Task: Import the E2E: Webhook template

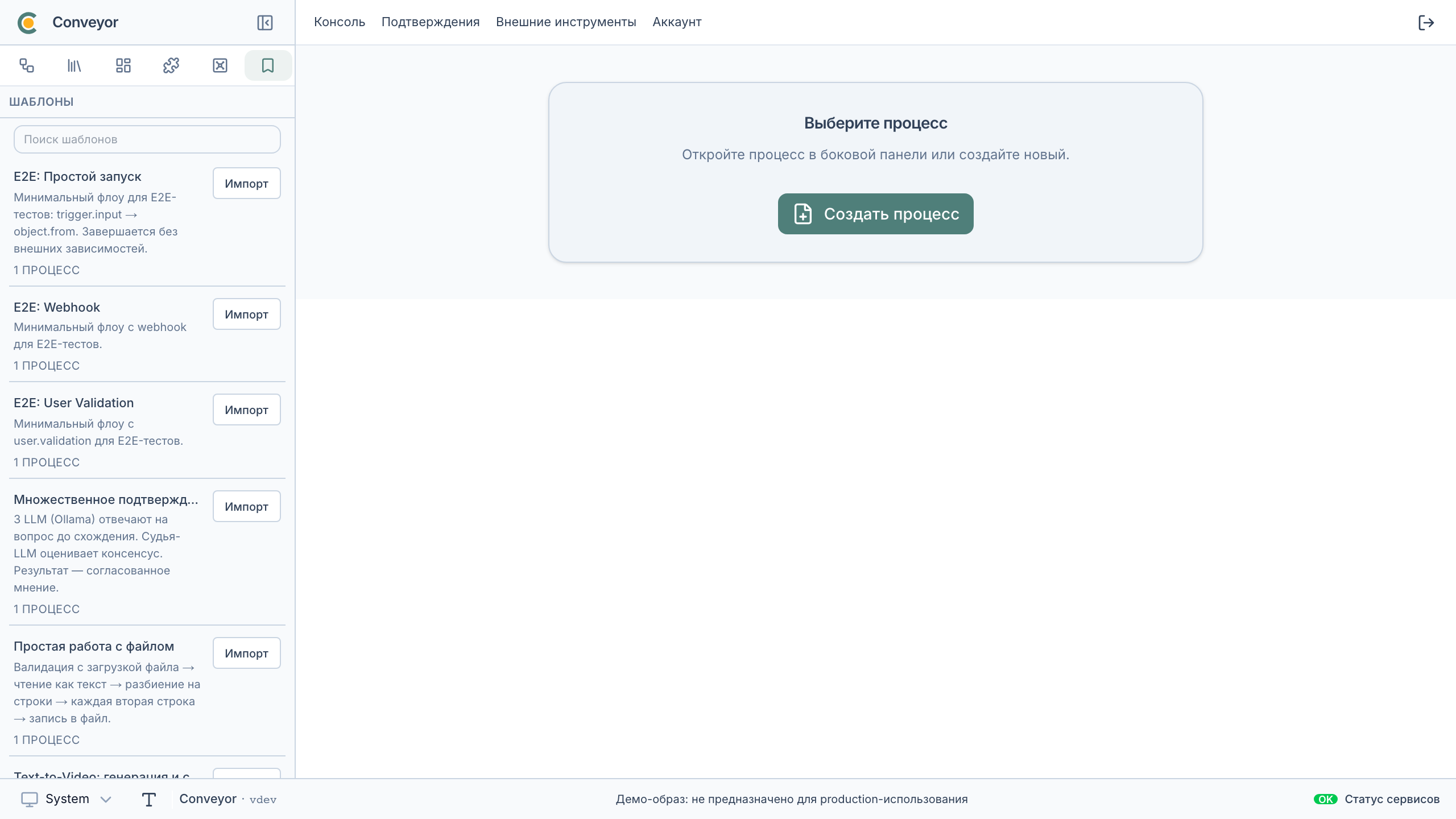Action: click(x=247, y=314)
